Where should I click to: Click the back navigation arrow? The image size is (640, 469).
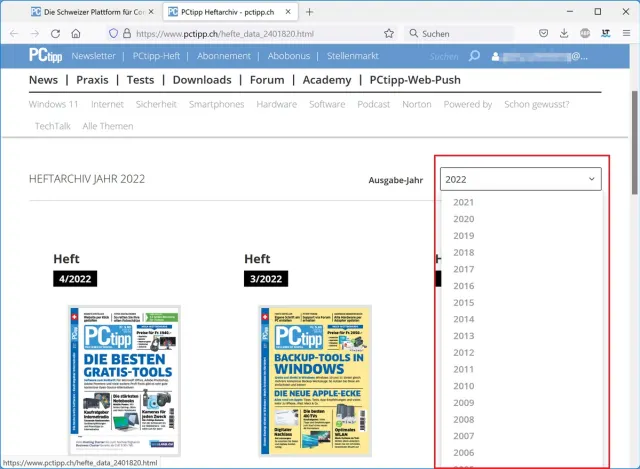coord(14,33)
